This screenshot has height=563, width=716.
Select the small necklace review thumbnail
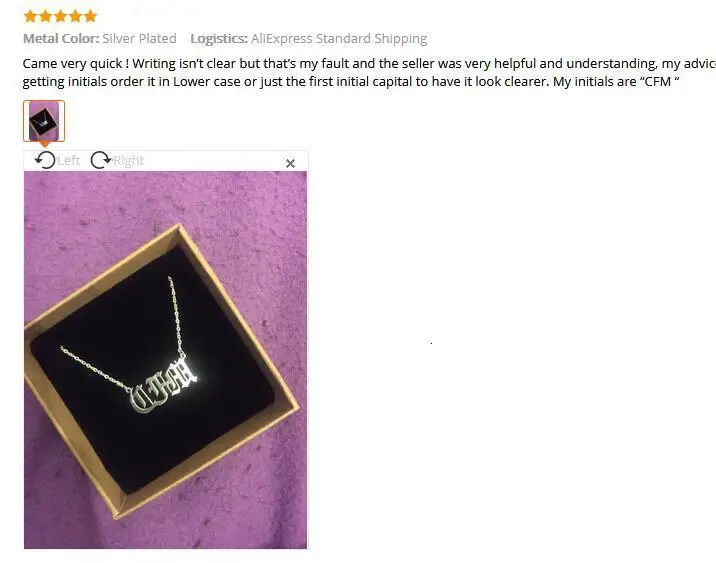coord(44,121)
